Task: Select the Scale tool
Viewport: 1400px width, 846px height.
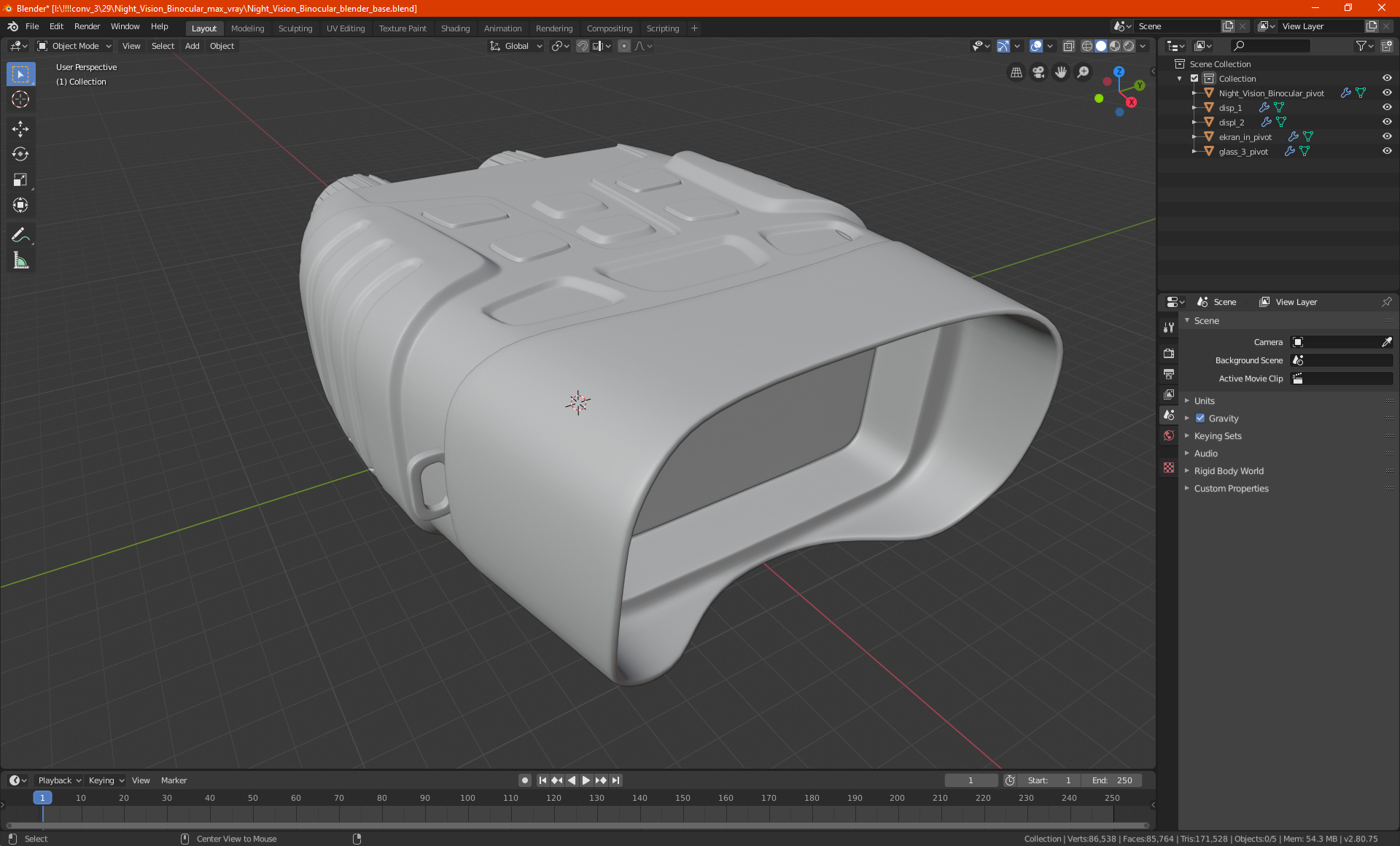Action: [x=20, y=179]
